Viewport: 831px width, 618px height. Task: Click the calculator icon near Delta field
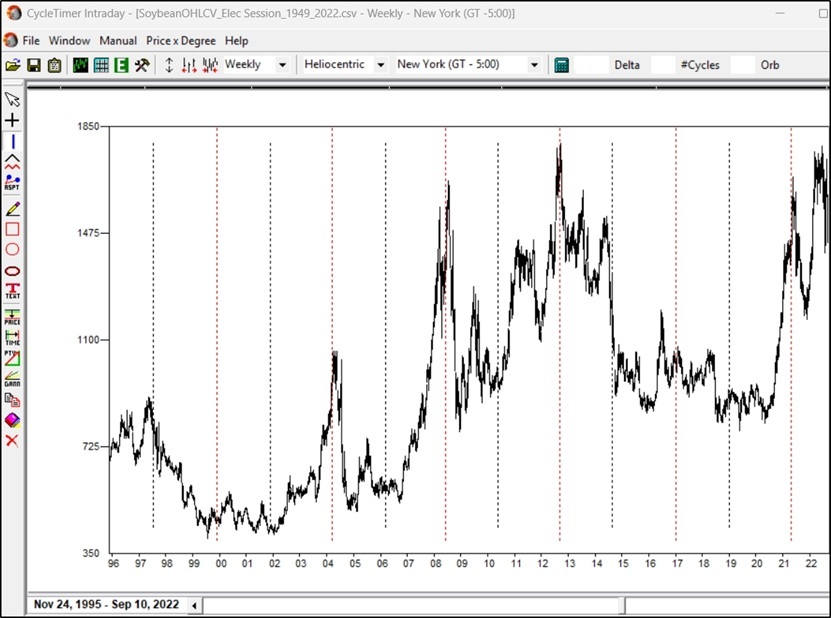pos(562,64)
